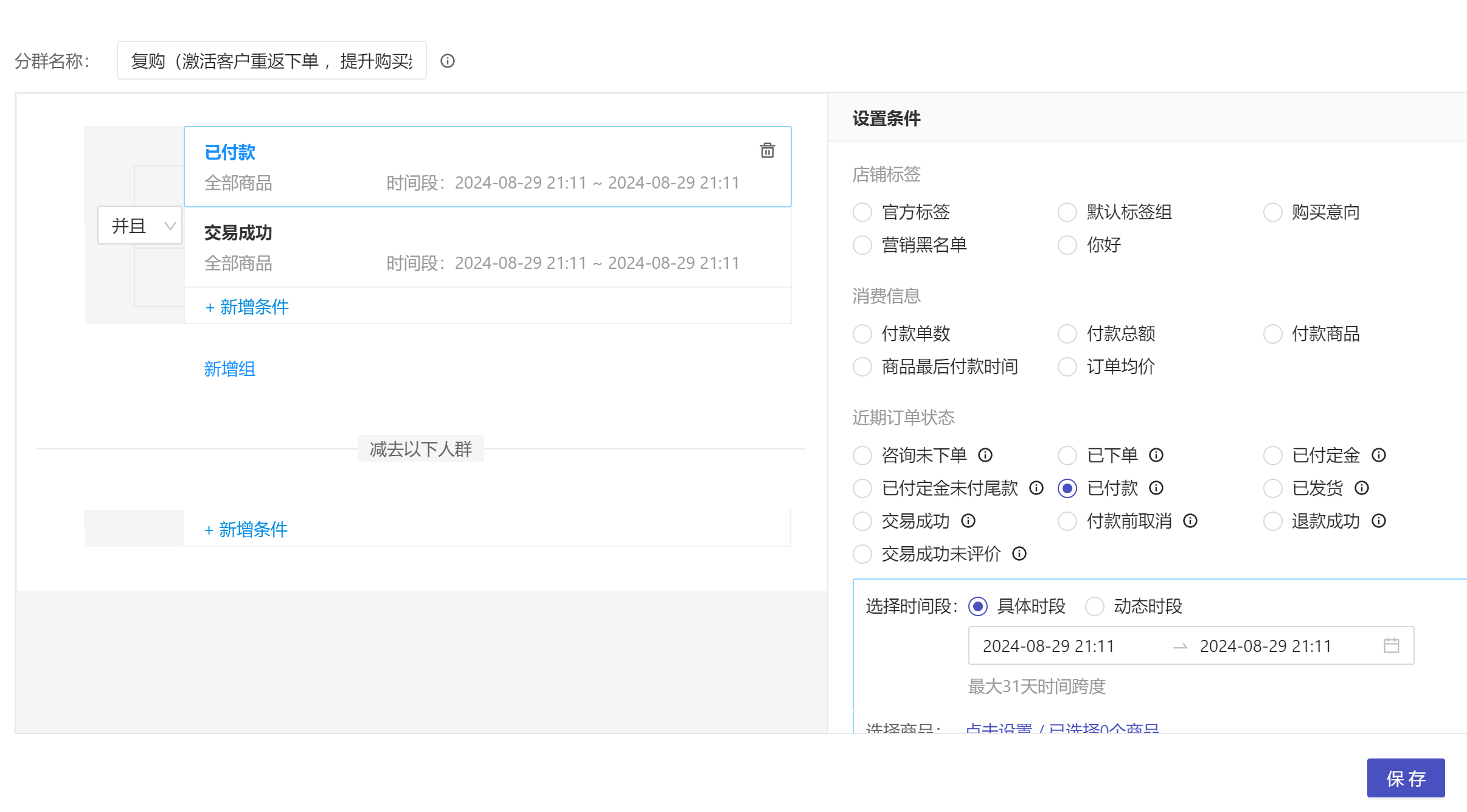Show info tooltip for 退款成功
This screenshot has height=812, width=1467.
click(x=1379, y=521)
